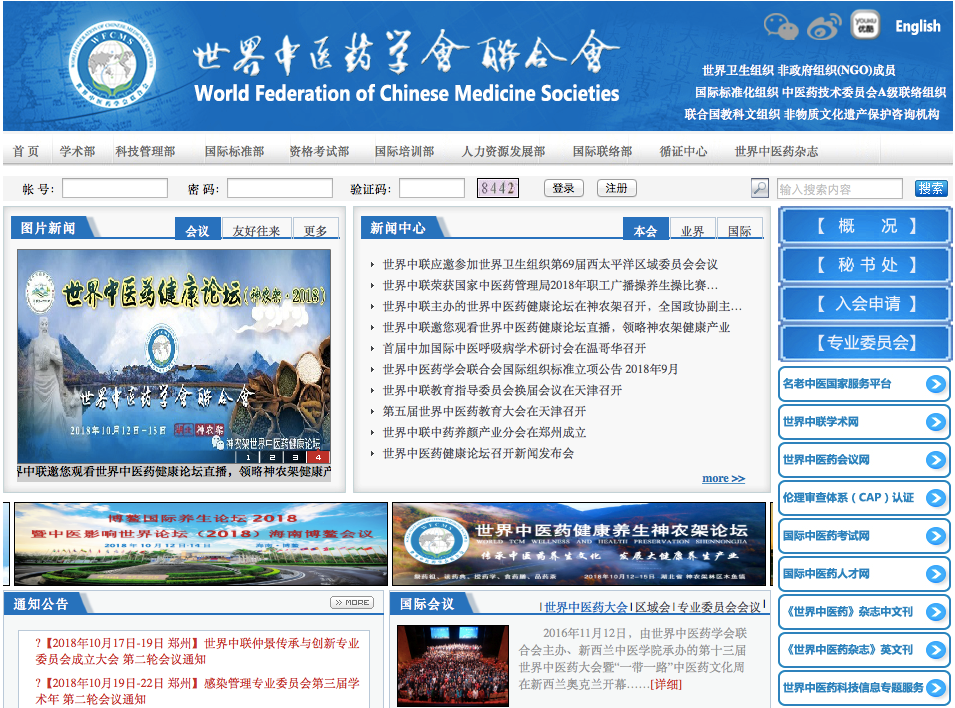Select slide 2 in the news carousel

[272, 457]
